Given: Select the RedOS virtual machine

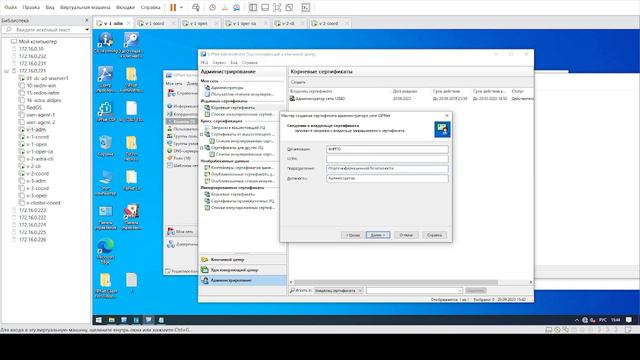Looking at the screenshot, I should point(34,108).
